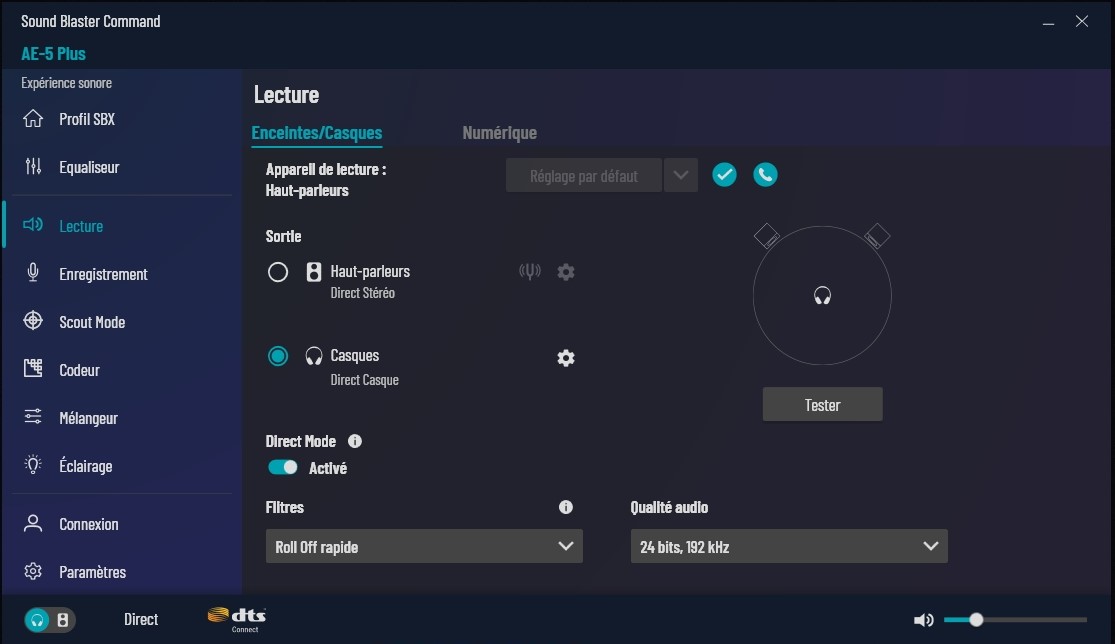The image size is (1115, 644).
Task: Click the Éclairage light bulb icon
Action: (33, 465)
